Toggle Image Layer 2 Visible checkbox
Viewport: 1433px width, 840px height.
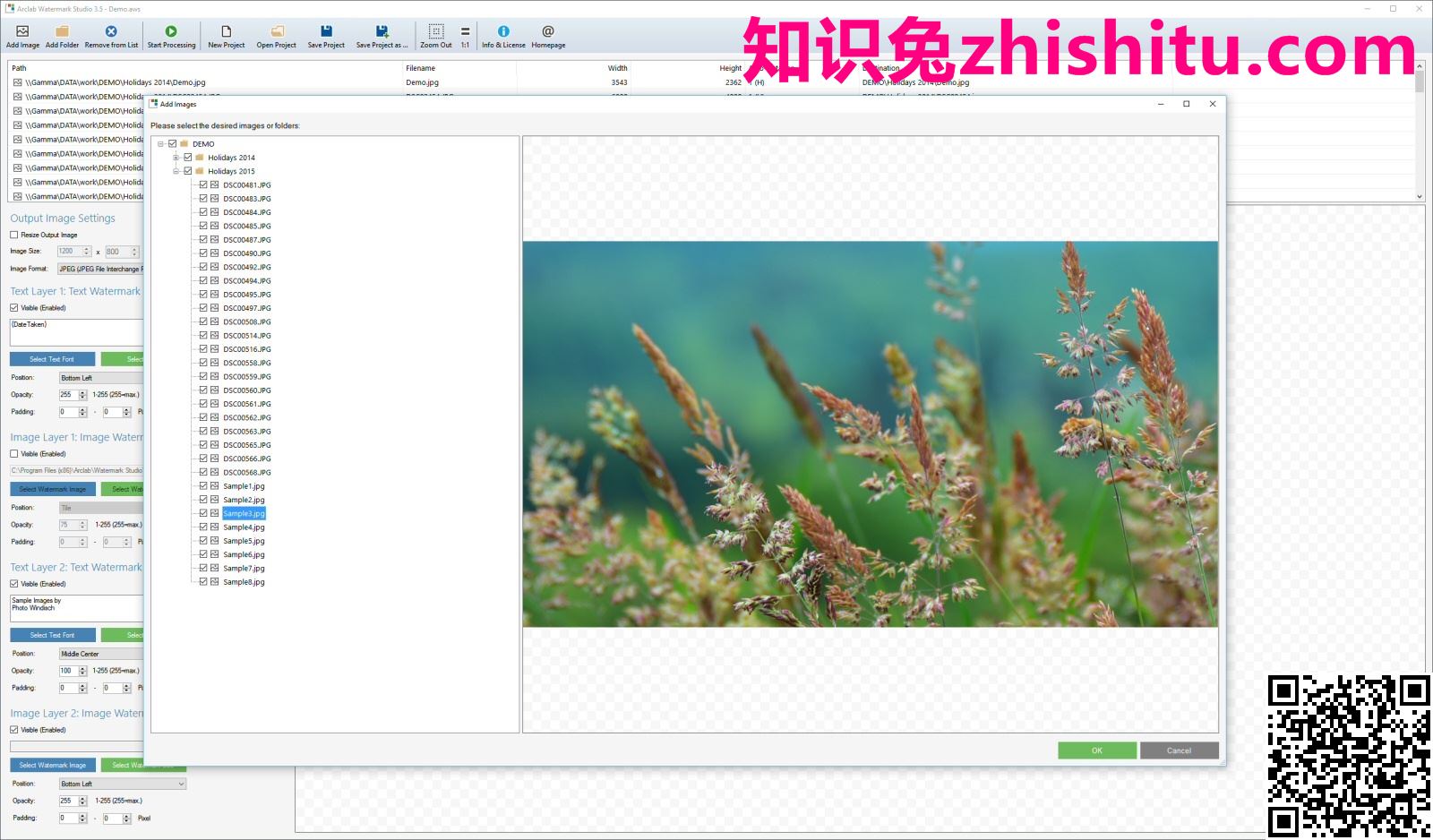(x=14, y=730)
